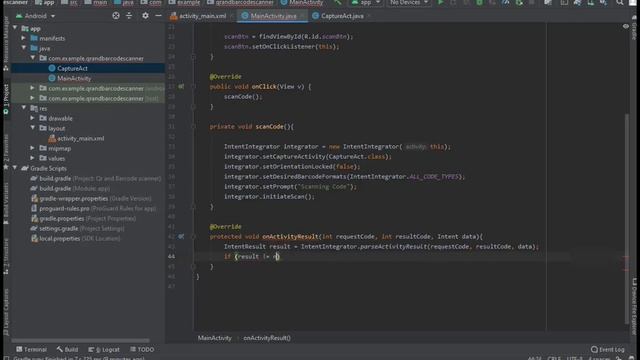Open Search Everywhere magnifier icon
This screenshot has width=640, height=360.
tap(620, 2)
